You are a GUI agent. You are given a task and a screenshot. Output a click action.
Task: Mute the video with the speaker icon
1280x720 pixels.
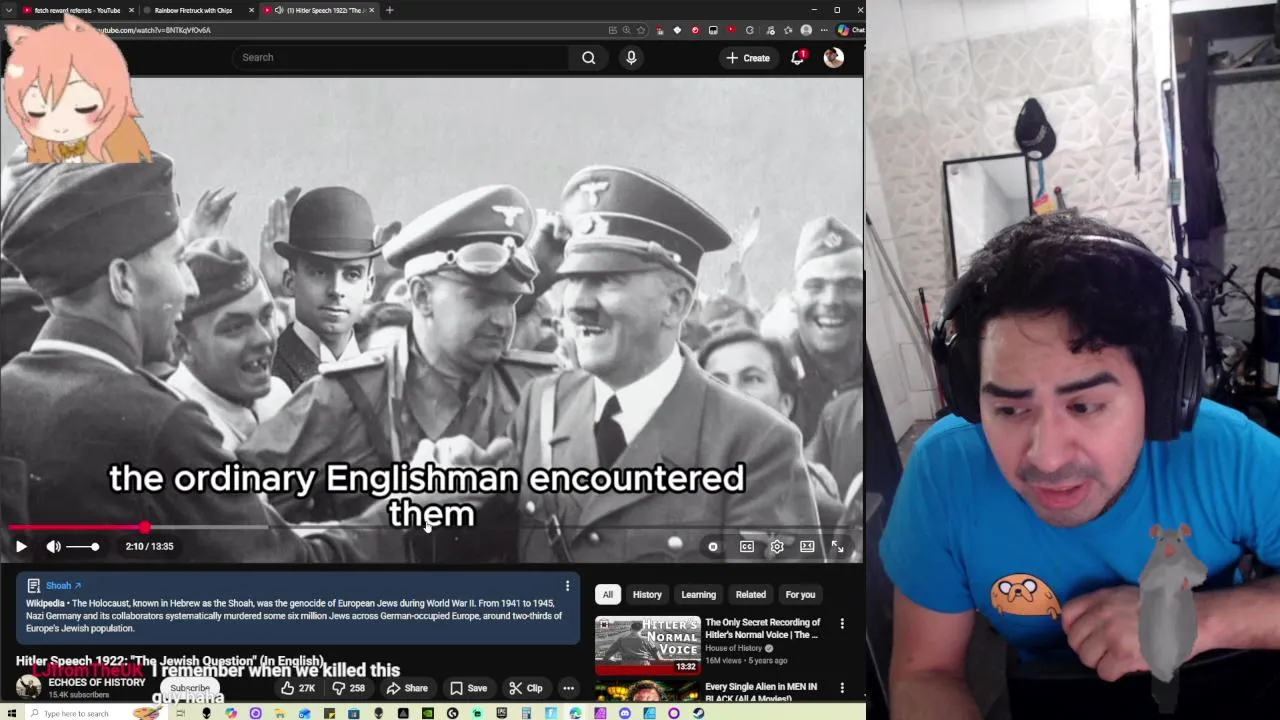point(54,546)
